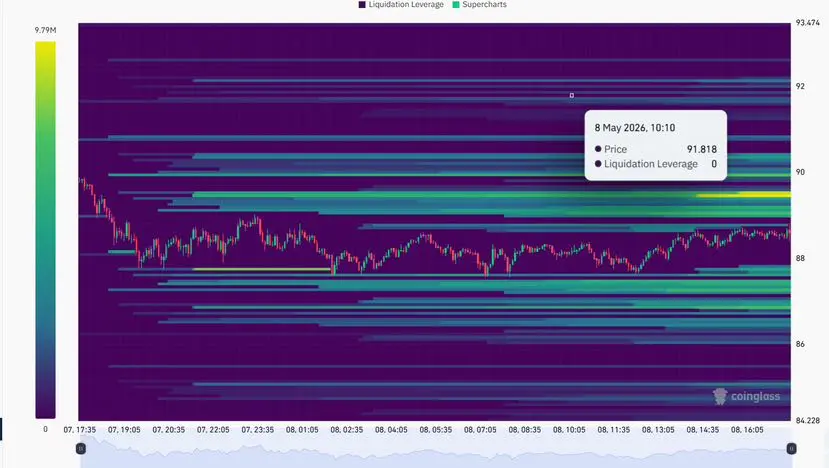Click the 90 price axis label
This screenshot has width=829, height=468.
pyautogui.click(x=800, y=172)
